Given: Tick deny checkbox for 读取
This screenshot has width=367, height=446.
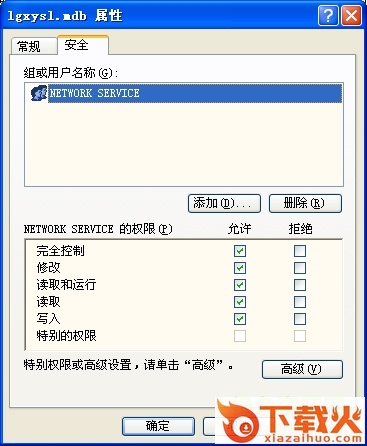Looking at the screenshot, I should (300, 302).
